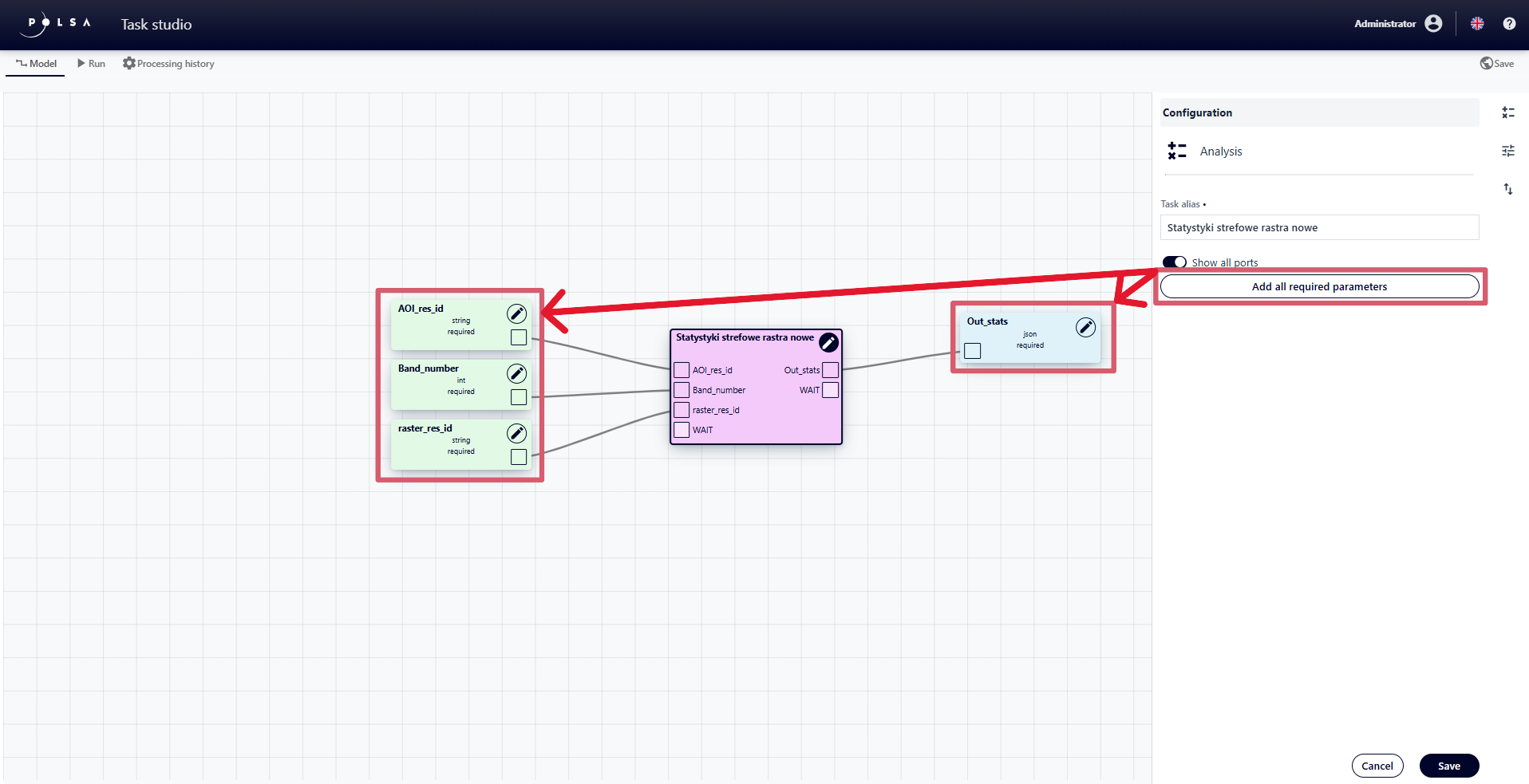The width and height of the screenshot is (1529, 784).
Task: Switch language via the UK flag icon
Action: 1477,23
